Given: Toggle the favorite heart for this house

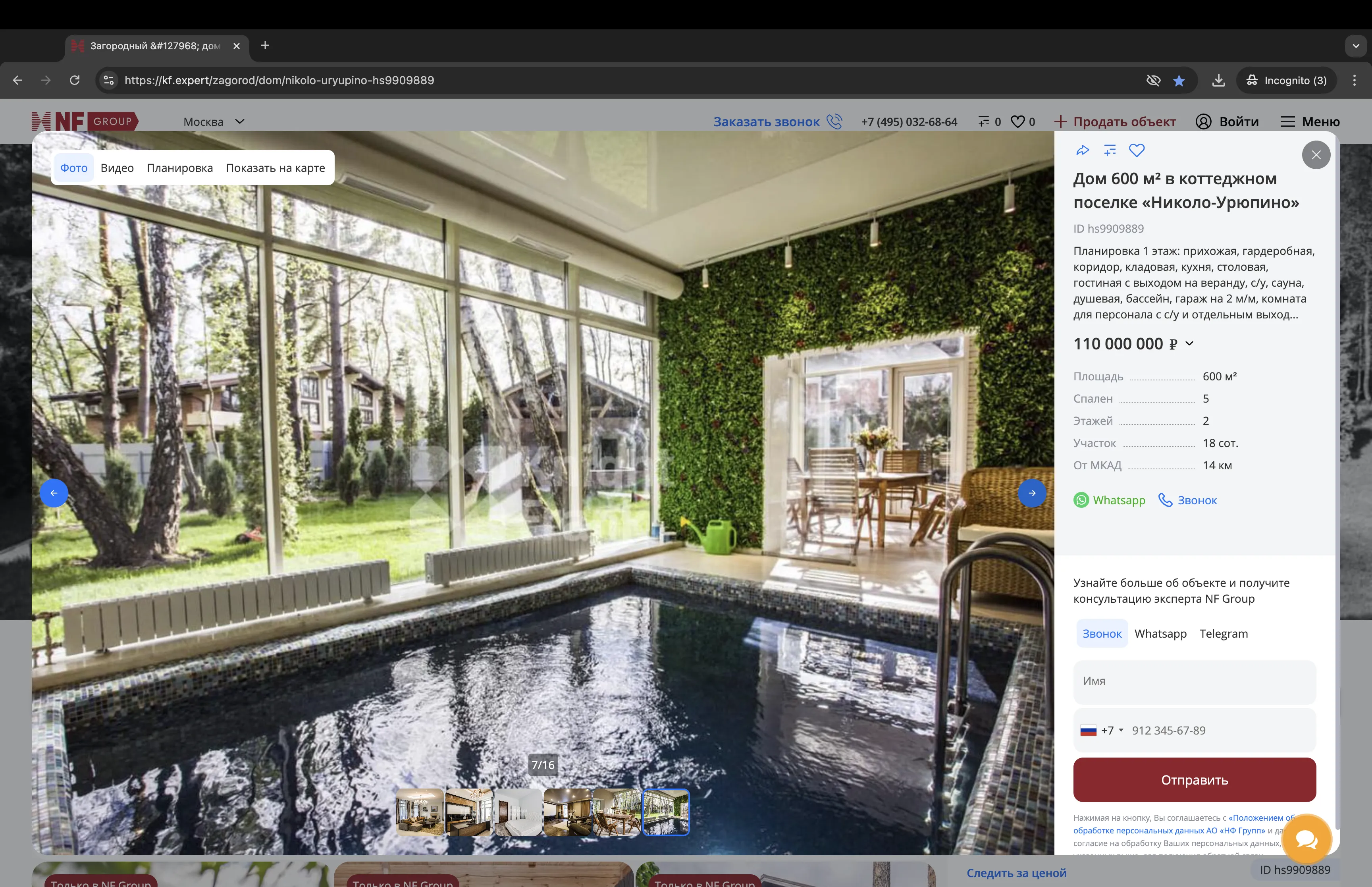Looking at the screenshot, I should [1137, 151].
